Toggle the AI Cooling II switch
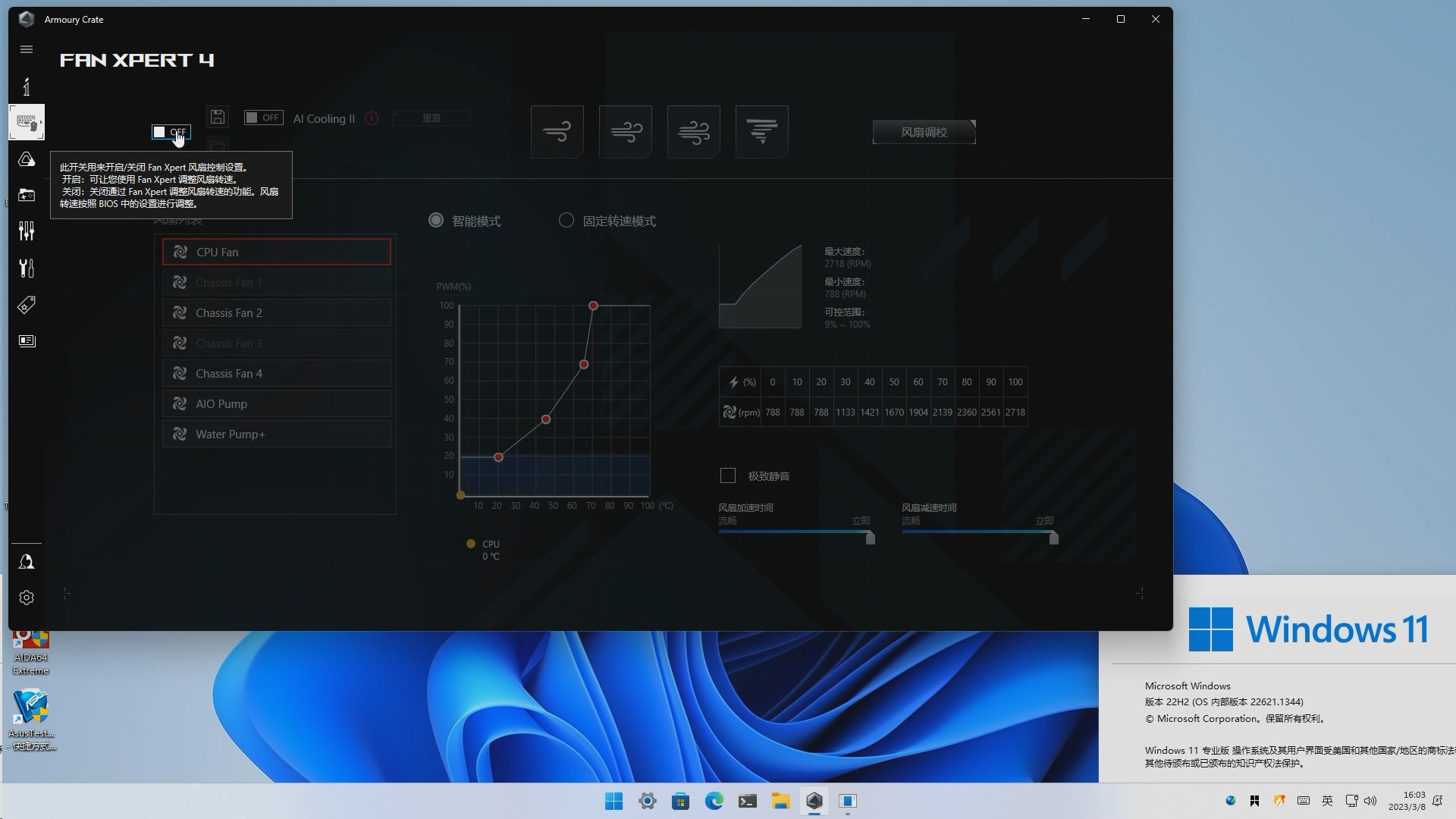This screenshot has height=819, width=1456. coord(263,118)
